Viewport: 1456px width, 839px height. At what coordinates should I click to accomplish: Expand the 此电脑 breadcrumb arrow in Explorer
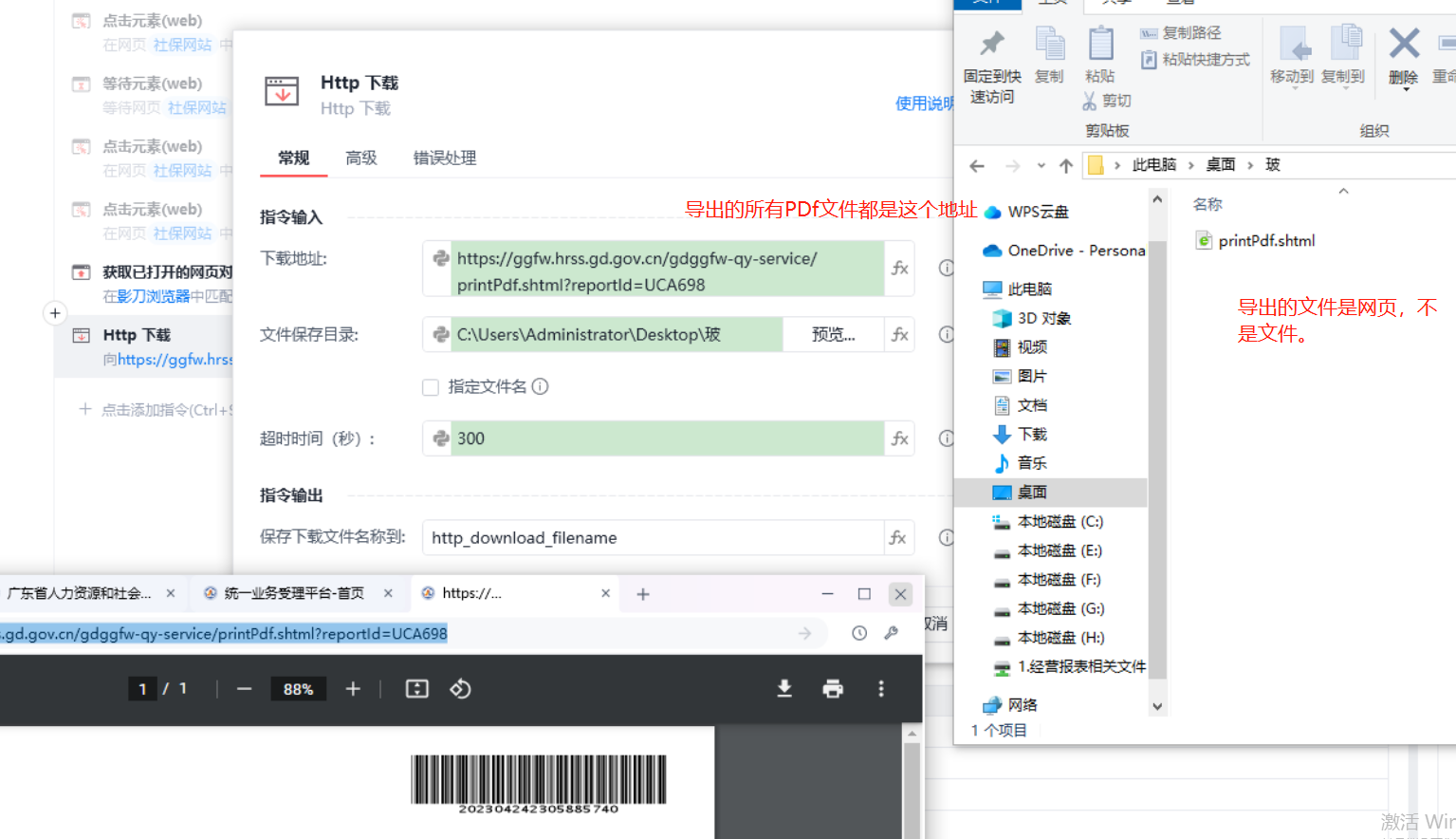[x=1191, y=165]
